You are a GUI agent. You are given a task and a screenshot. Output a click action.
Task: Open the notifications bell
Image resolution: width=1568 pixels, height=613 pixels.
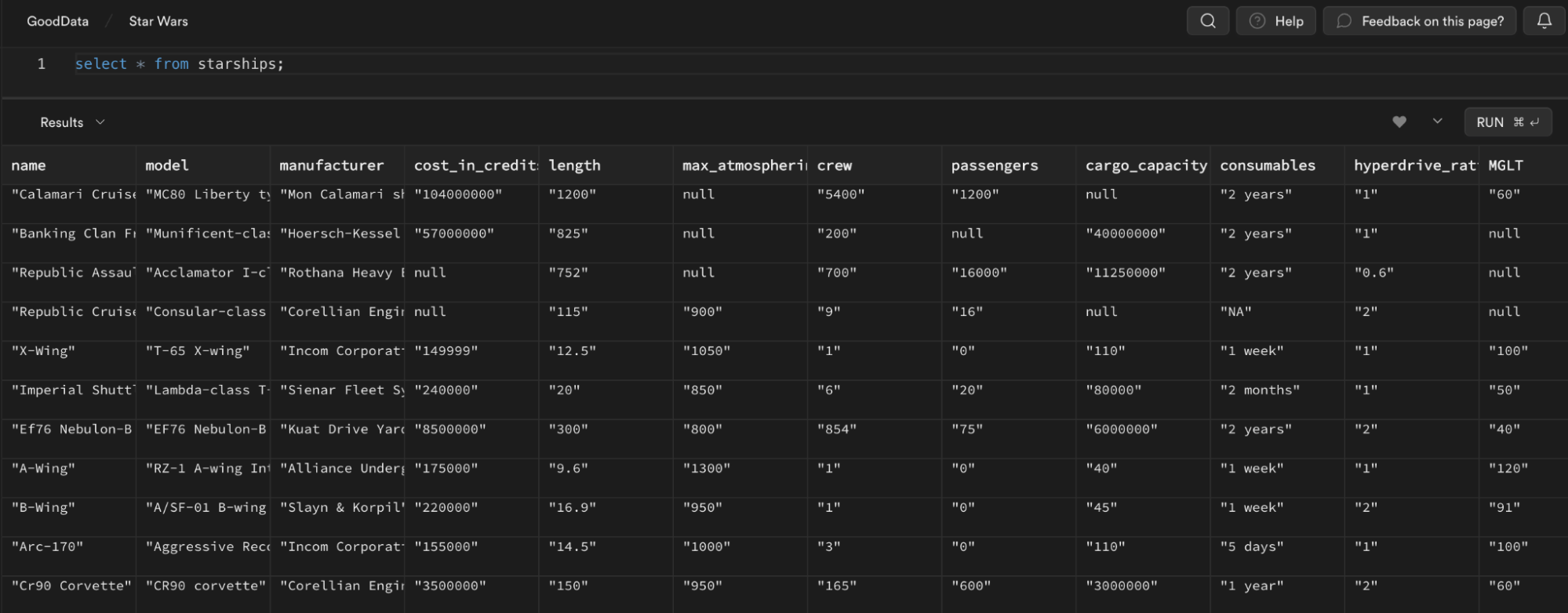[1544, 21]
